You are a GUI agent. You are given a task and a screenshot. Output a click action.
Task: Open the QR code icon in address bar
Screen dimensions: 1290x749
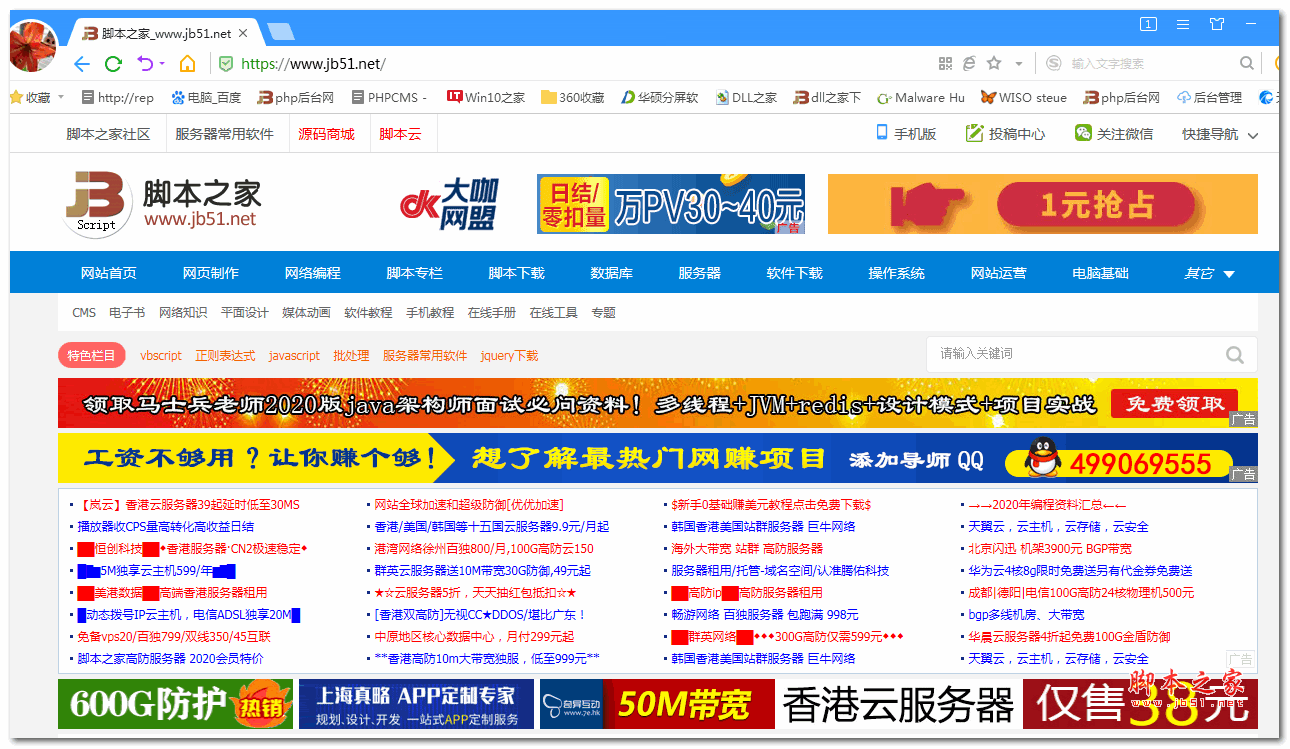click(945, 63)
